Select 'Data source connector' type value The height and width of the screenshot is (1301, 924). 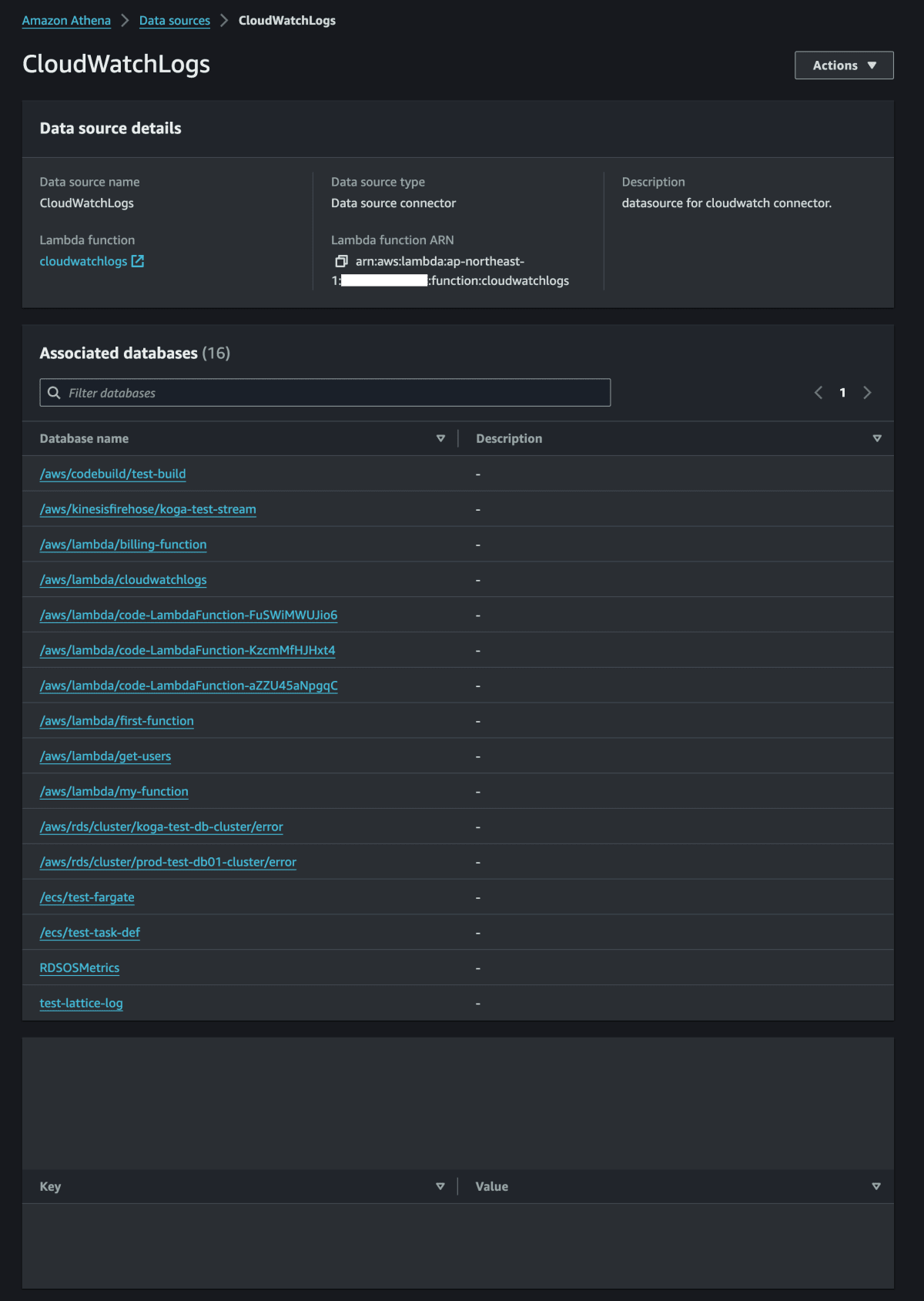click(x=393, y=203)
